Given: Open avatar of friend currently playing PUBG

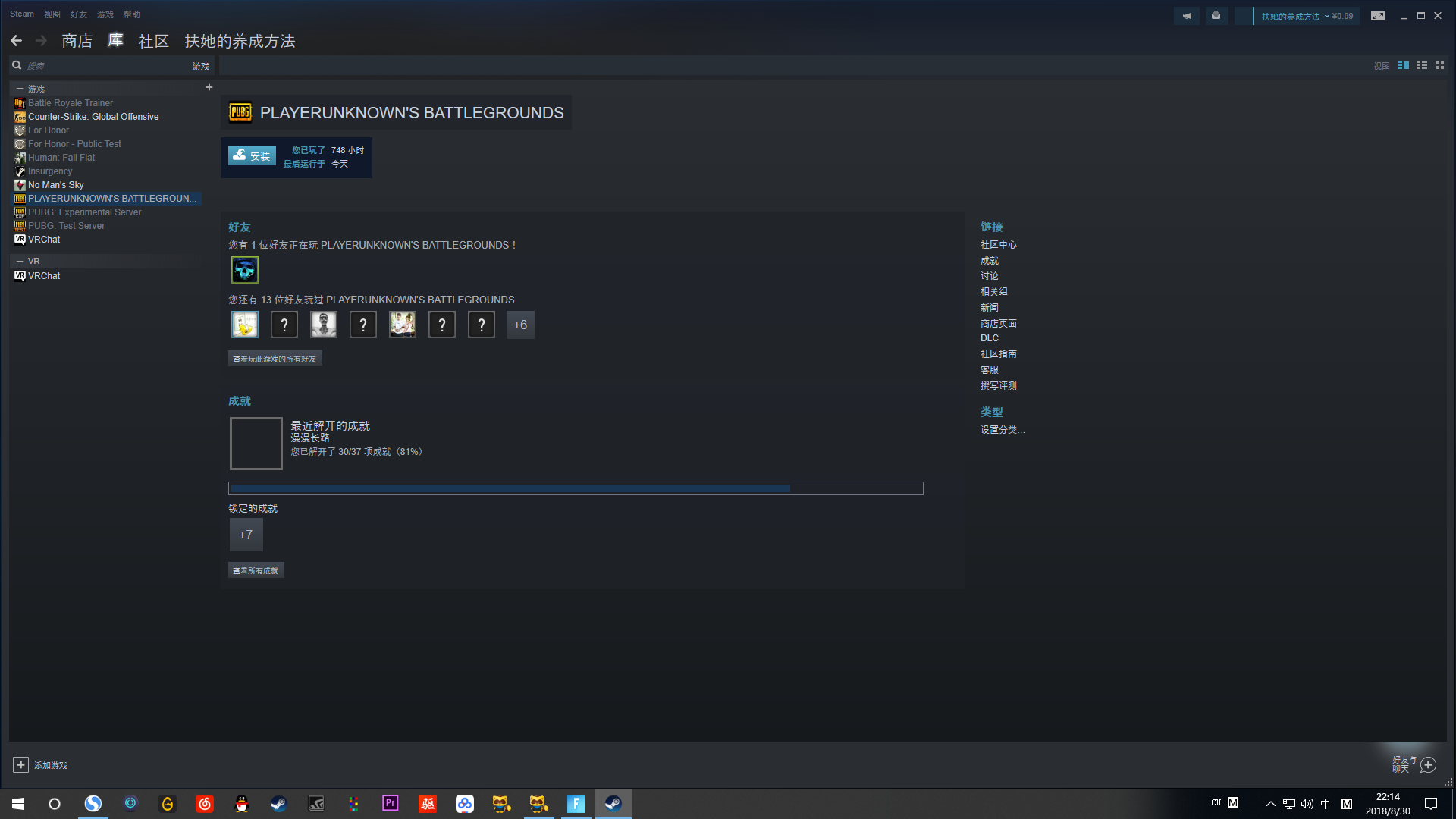Looking at the screenshot, I should click(245, 270).
